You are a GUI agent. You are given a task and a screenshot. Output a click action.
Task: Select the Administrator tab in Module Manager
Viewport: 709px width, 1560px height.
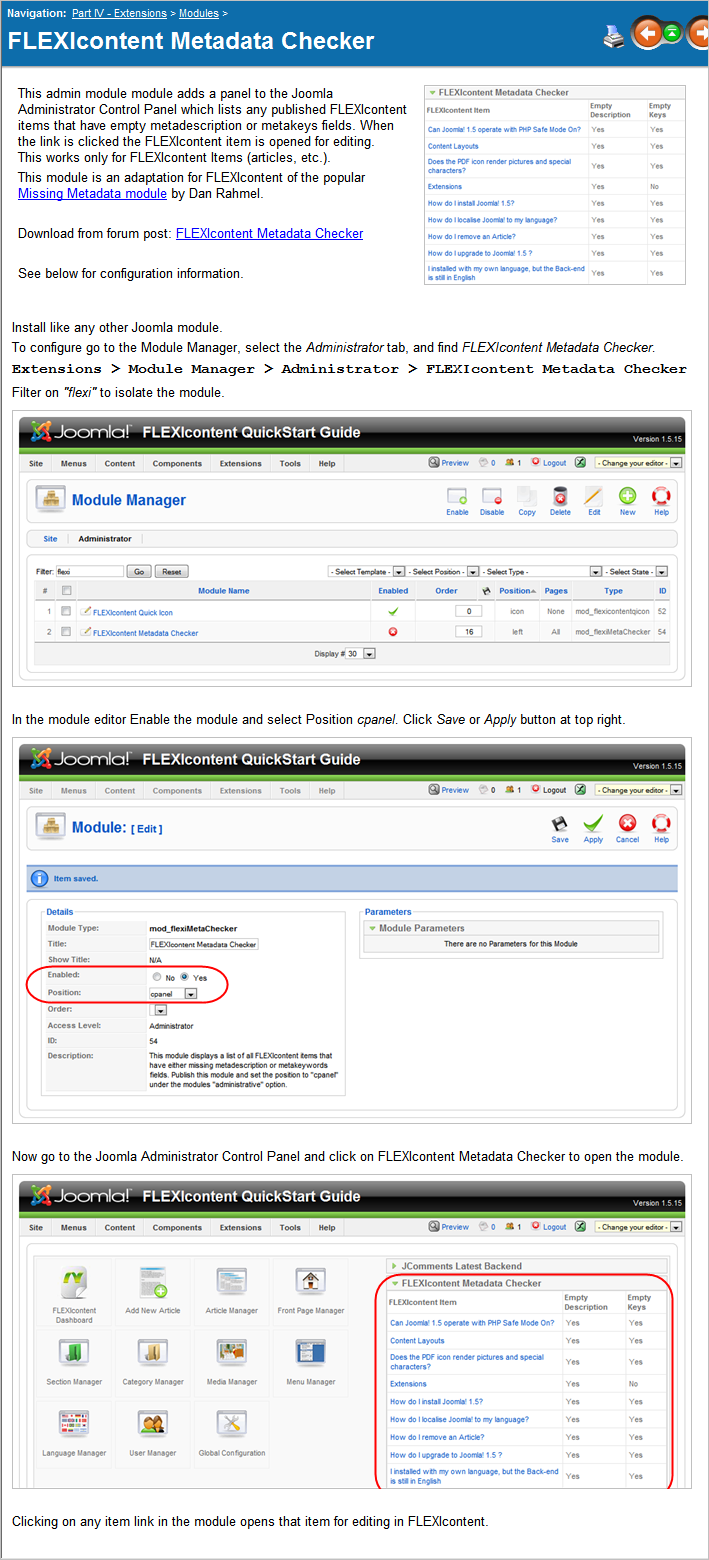point(105,538)
